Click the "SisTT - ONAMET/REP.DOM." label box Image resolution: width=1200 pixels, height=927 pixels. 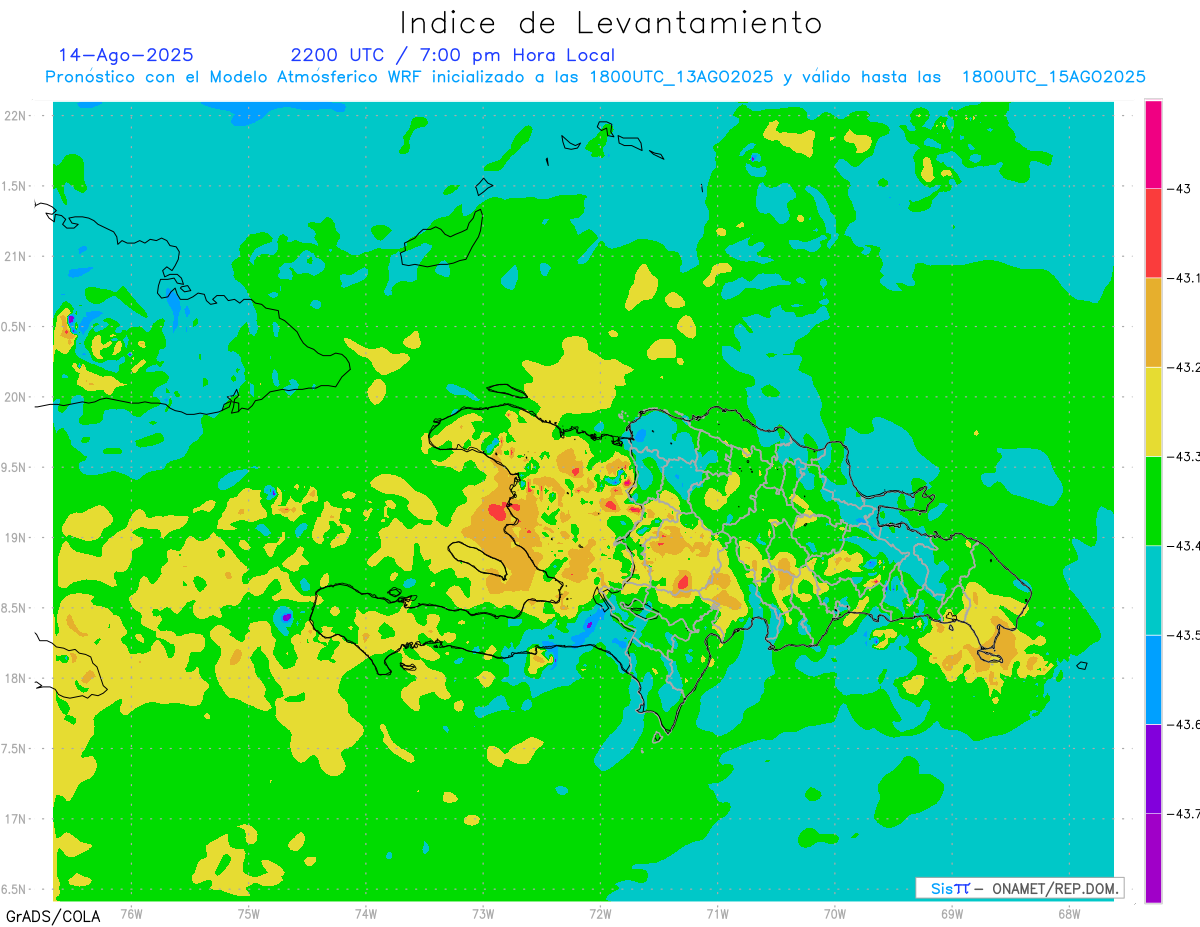[x=1020, y=888]
